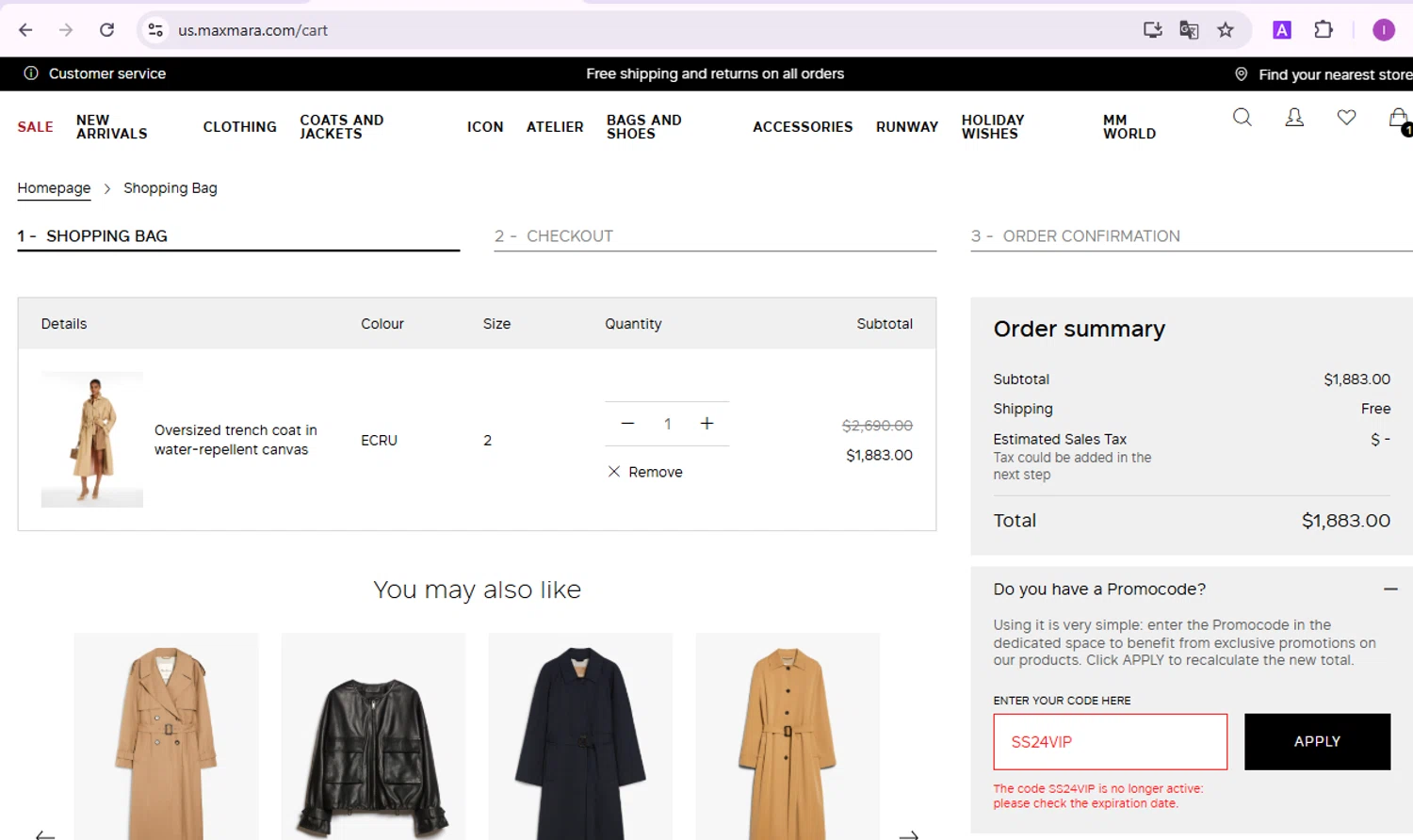Click Find your nearest store link
The width and height of the screenshot is (1413, 840).
click(x=1335, y=74)
